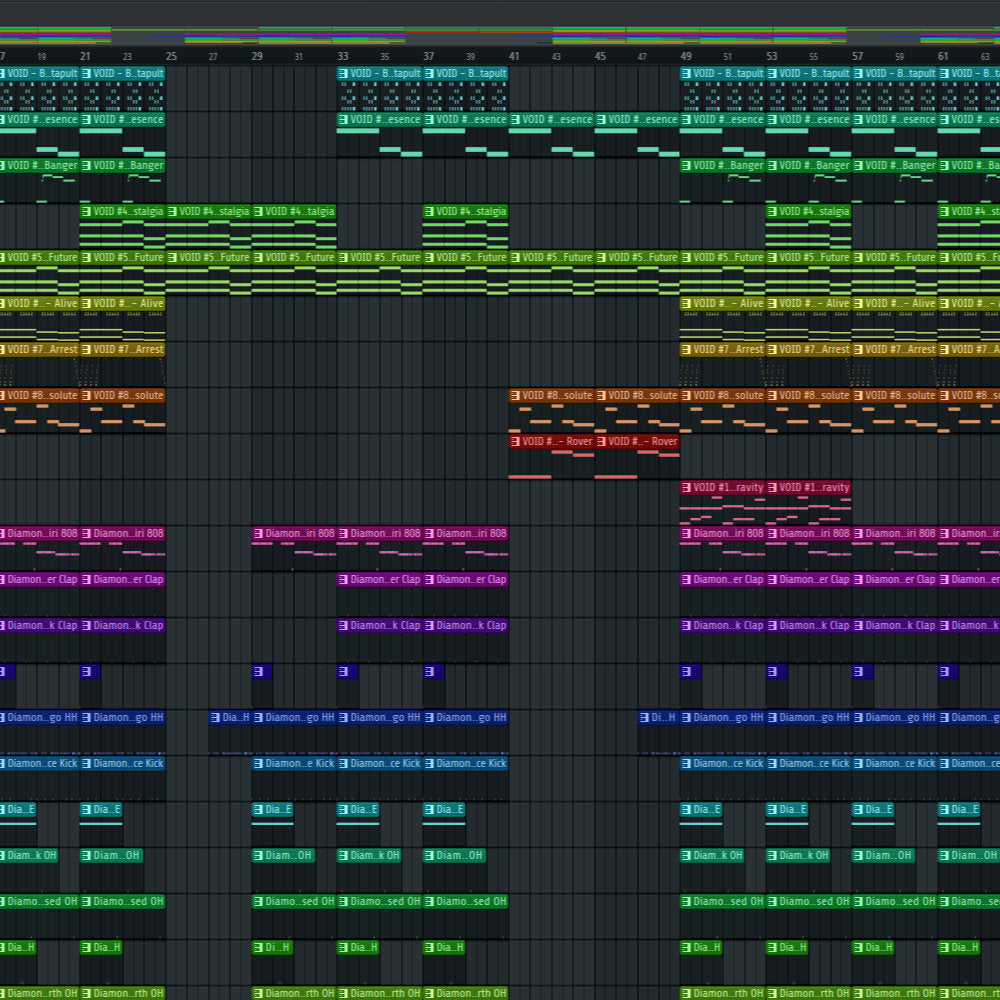The height and width of the screenshot is (1000, 1000).
Task: Open the clip menu of VOID tapult at bar 33
Action: (x=344, y=74)
